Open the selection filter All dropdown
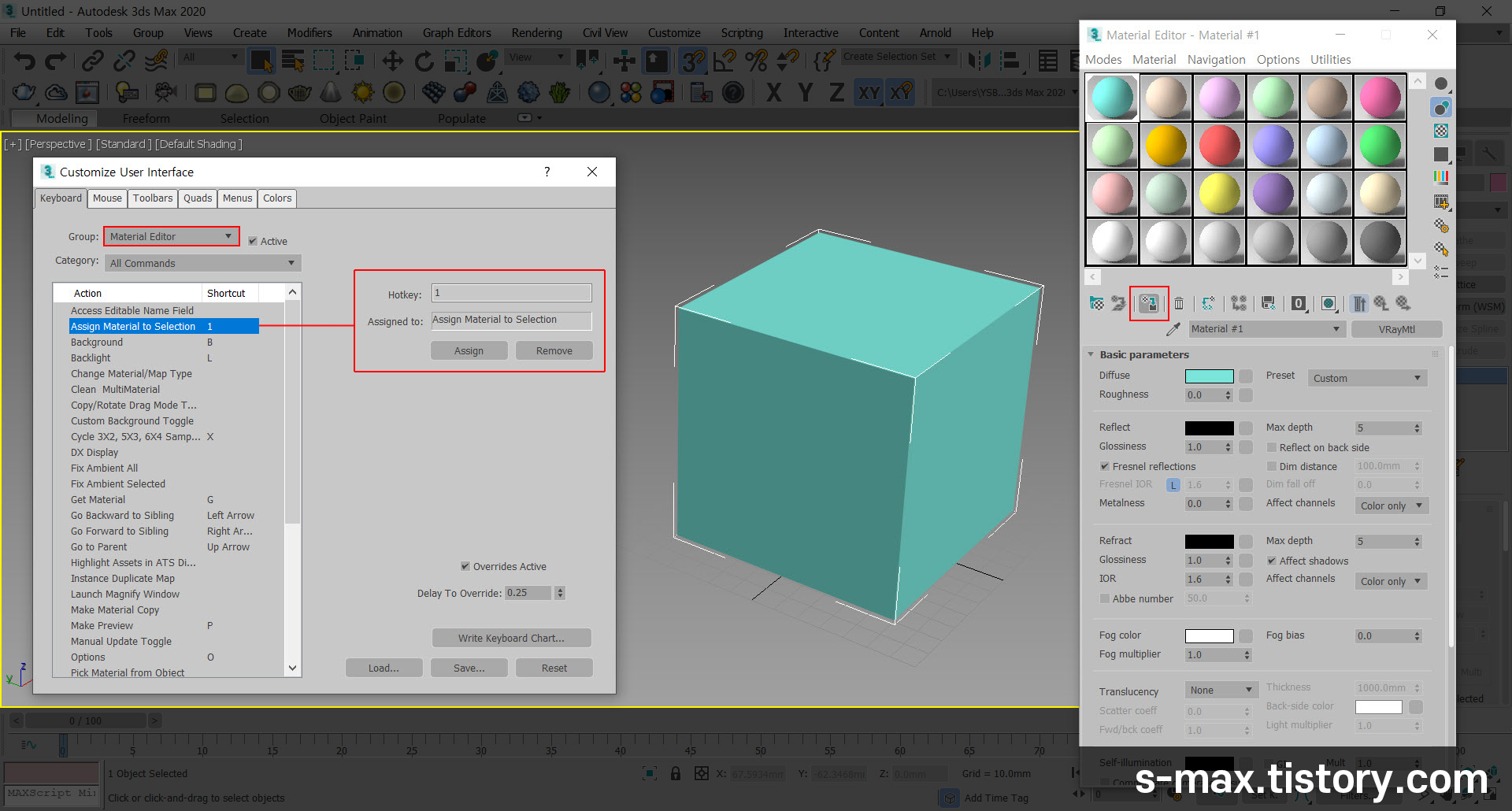1512x811 pixels. coord(210,57)
